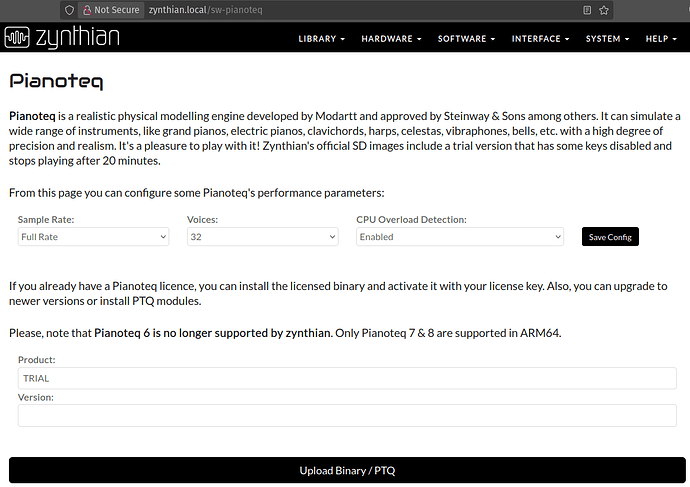Image resolution: width=690 pixels, height=487 pixels.
Task: Toggle reader view icon in address bar
Action: 587,10
